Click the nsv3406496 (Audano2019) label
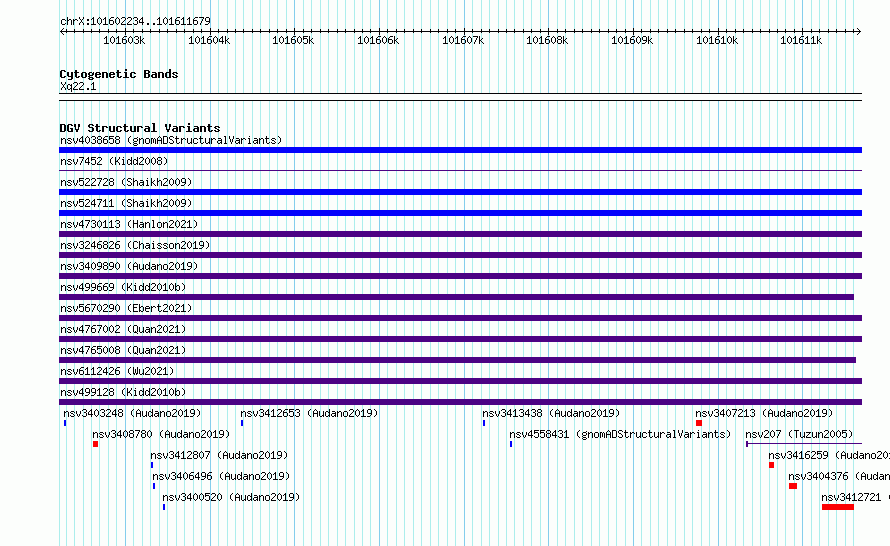 coord(221,476)
